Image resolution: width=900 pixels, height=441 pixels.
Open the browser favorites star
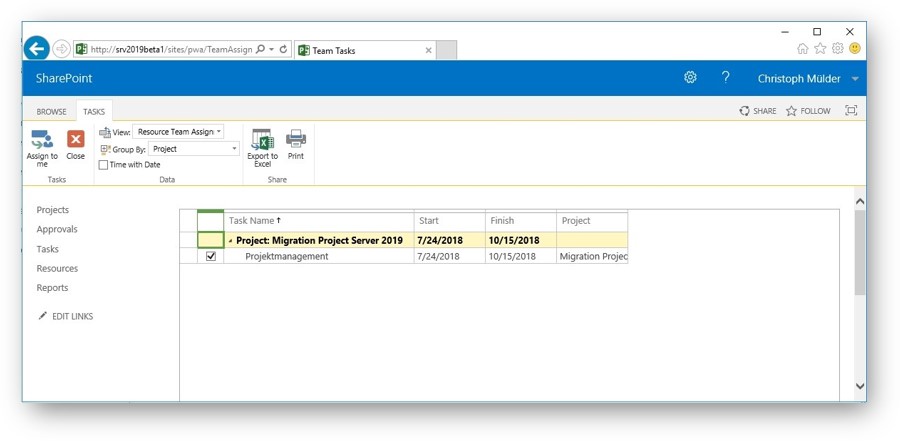[820, 49]
